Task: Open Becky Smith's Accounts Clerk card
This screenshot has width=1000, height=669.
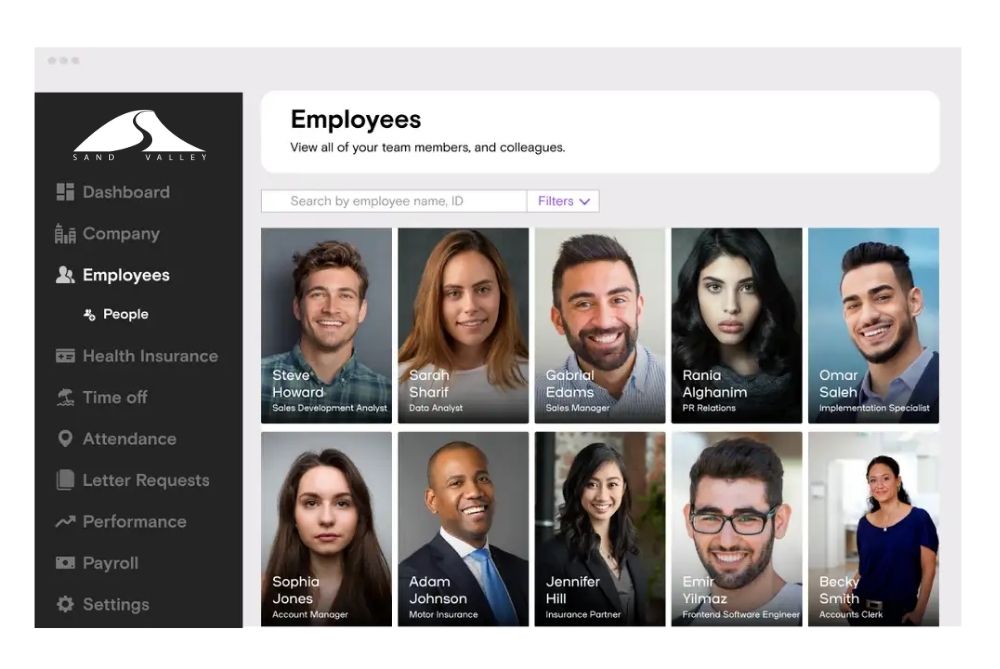Action: 873,529
